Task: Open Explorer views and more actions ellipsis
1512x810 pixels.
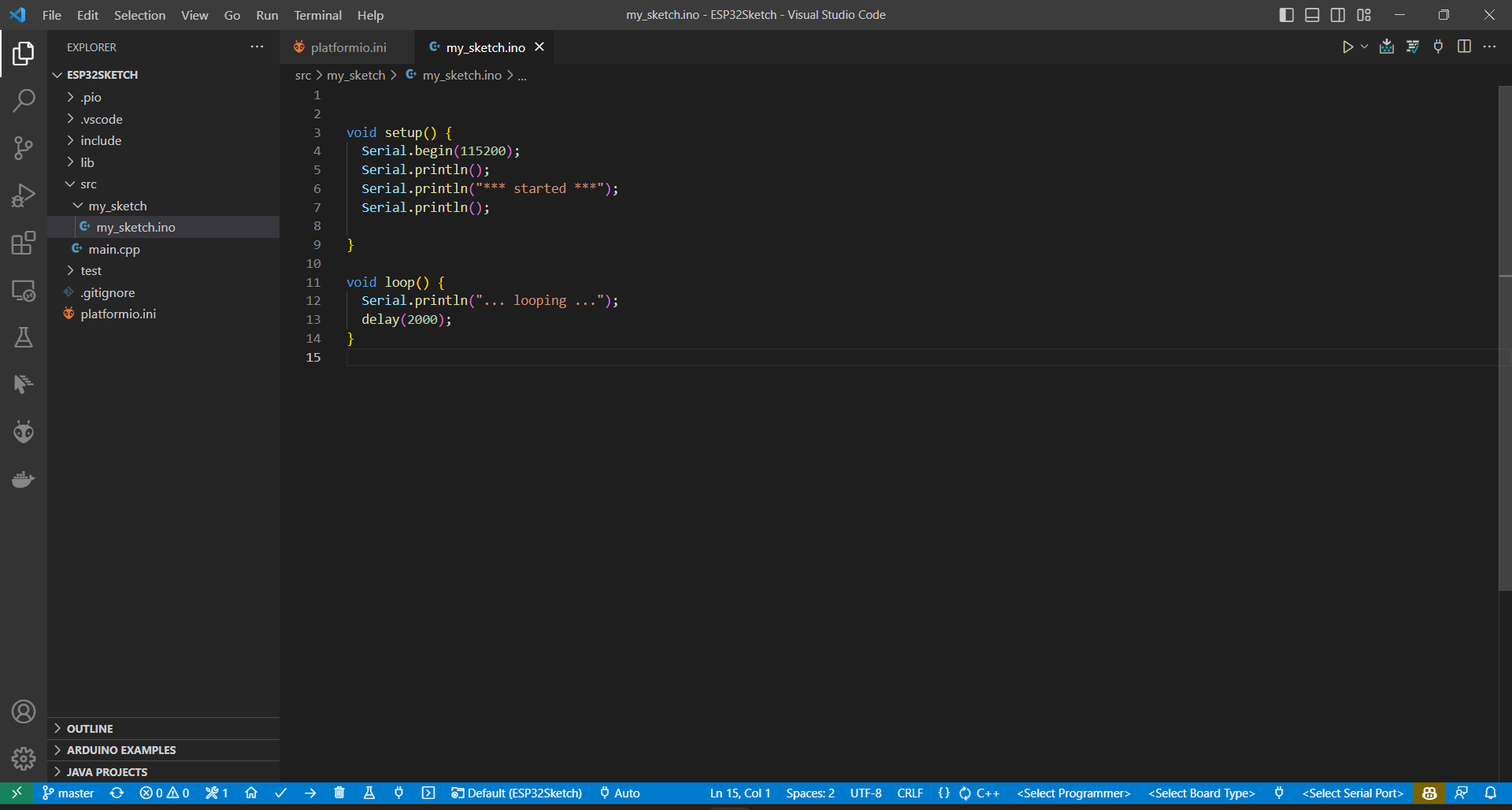Action: [x=258, y=47]
